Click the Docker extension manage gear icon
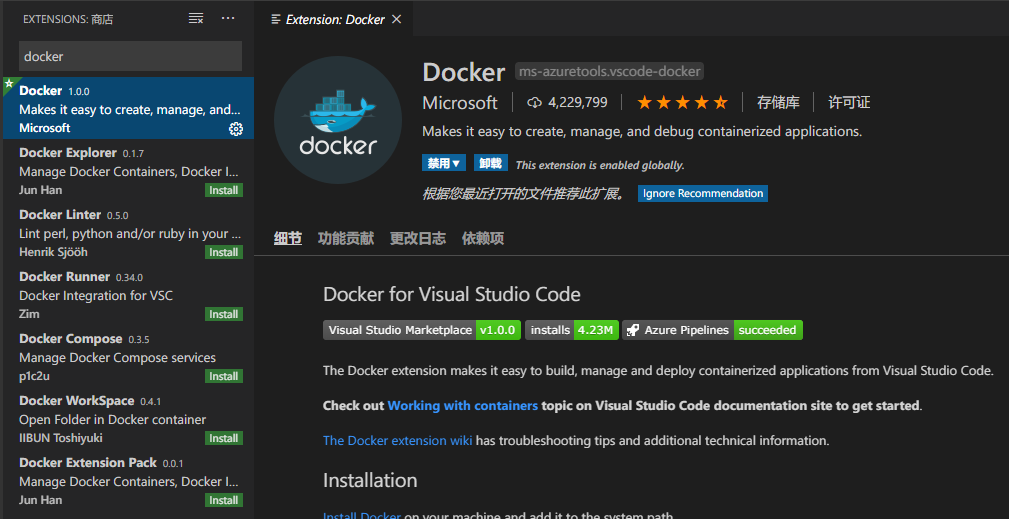 tap(236, 129)
